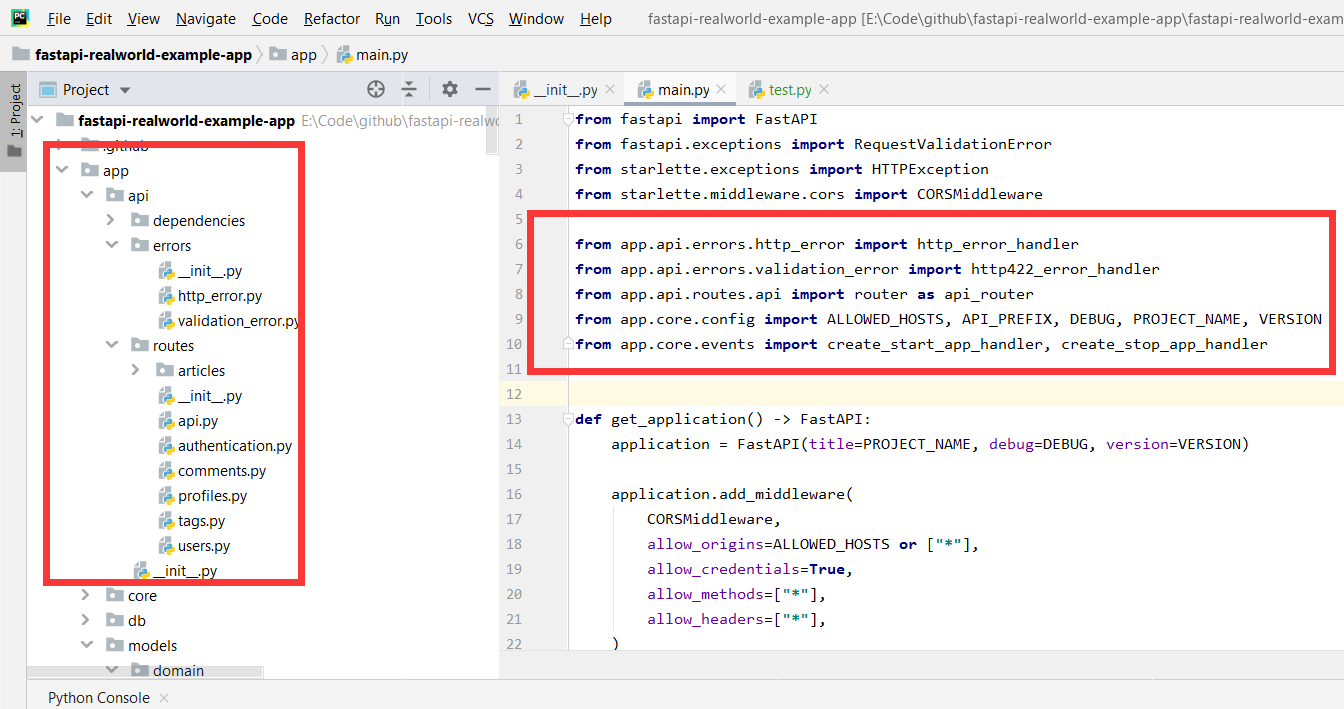Open the Edit menu
Viewport: 1344px width, 709px height.
[99, 18]
